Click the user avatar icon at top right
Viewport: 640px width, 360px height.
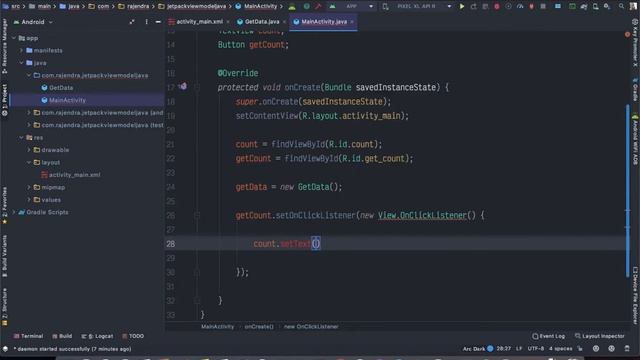pos(633,7)
